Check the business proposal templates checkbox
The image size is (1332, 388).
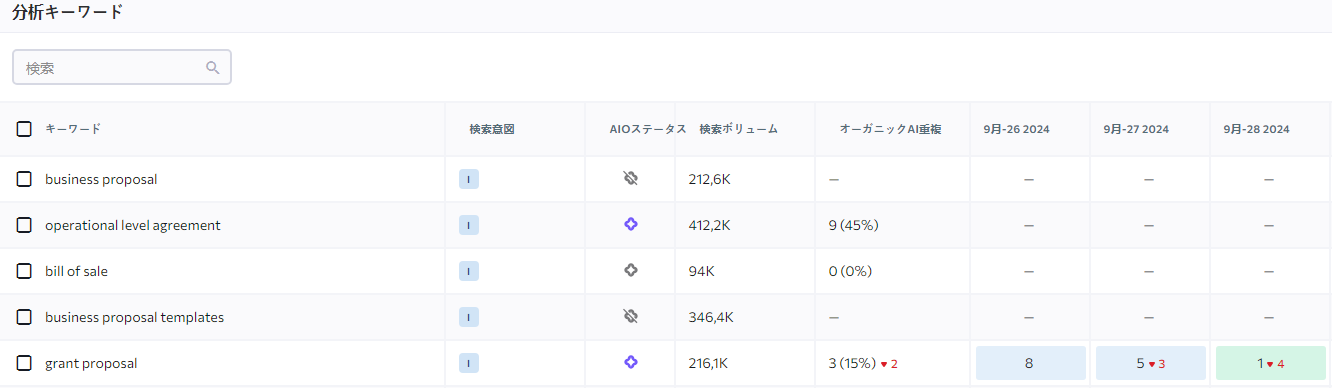[x=24, y=317]
